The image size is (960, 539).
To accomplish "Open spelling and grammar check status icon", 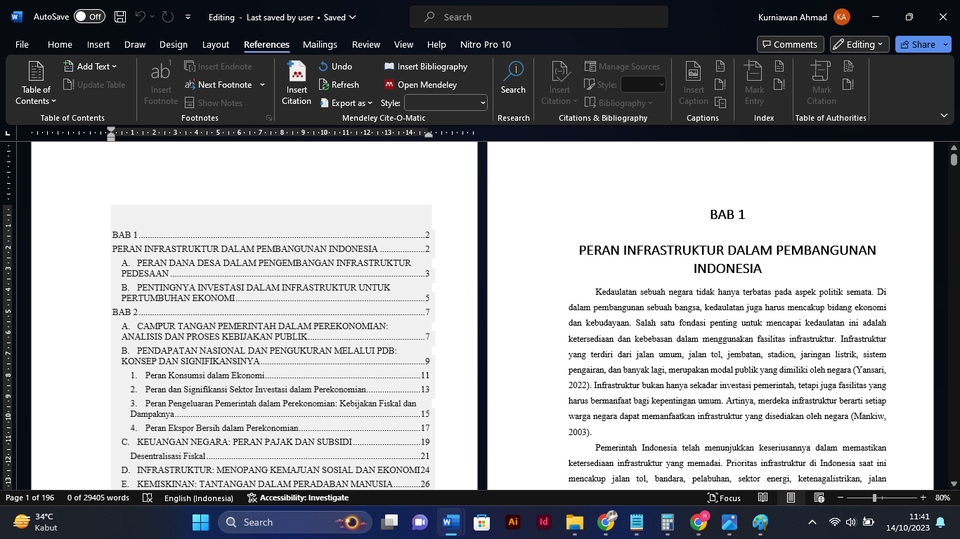I will click(x=148, y=498).
